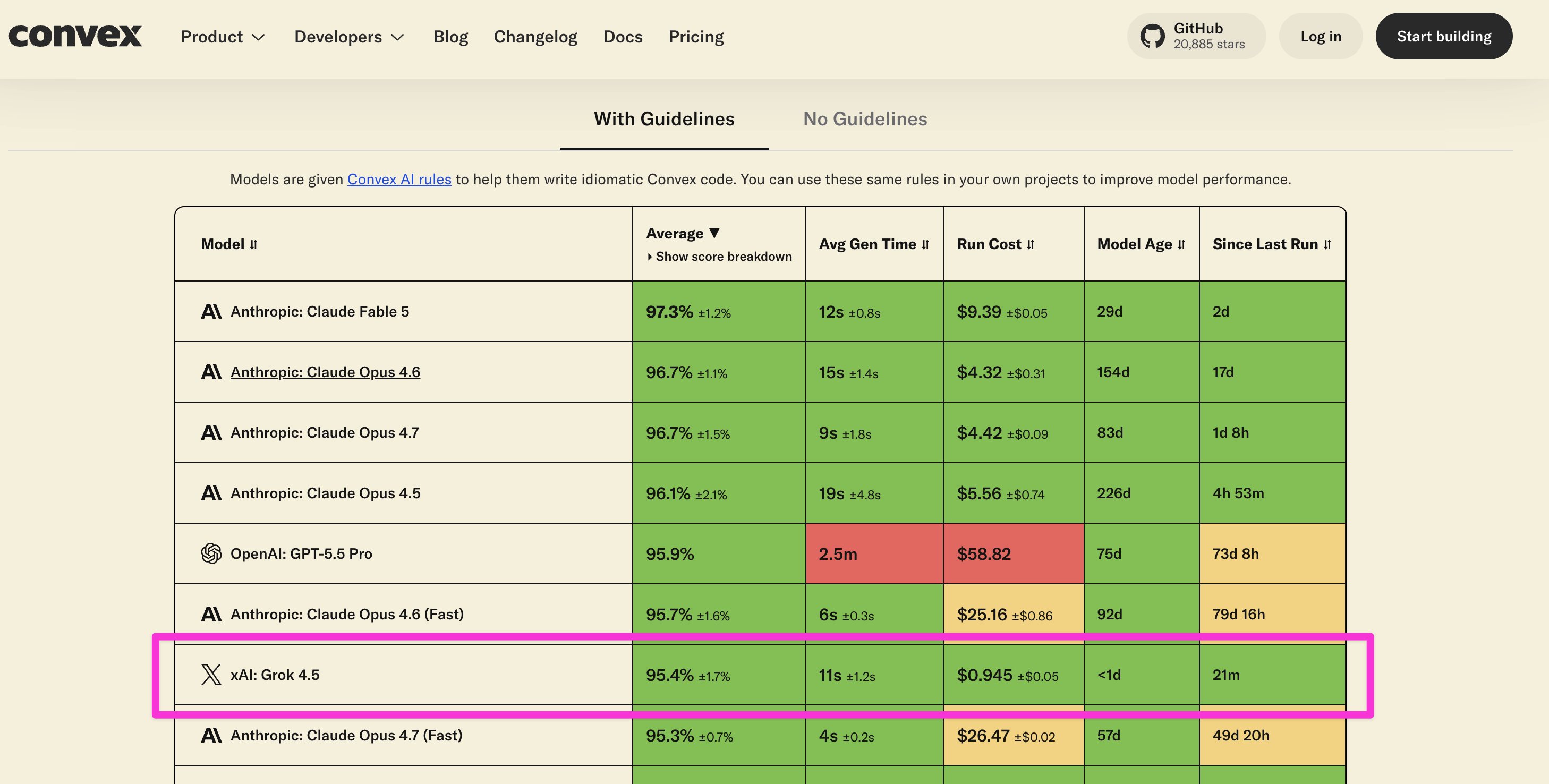Click the Start building button

[1444, 36]
